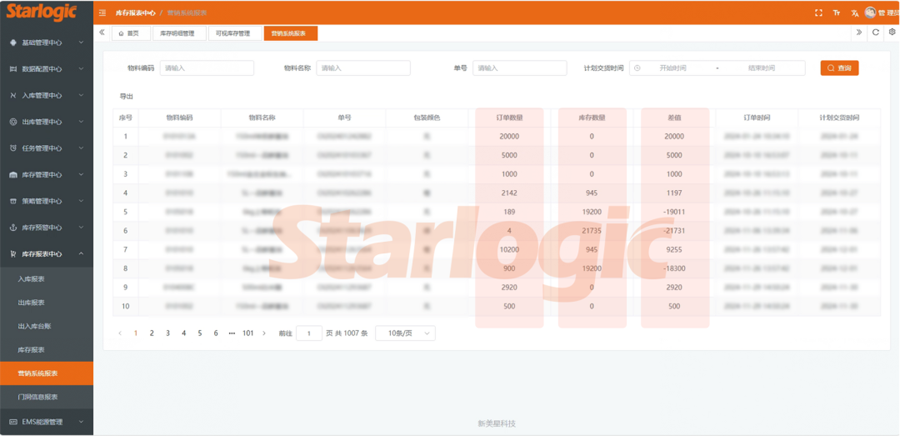Go to page 4
900x436 pixels.
(184, 333)
